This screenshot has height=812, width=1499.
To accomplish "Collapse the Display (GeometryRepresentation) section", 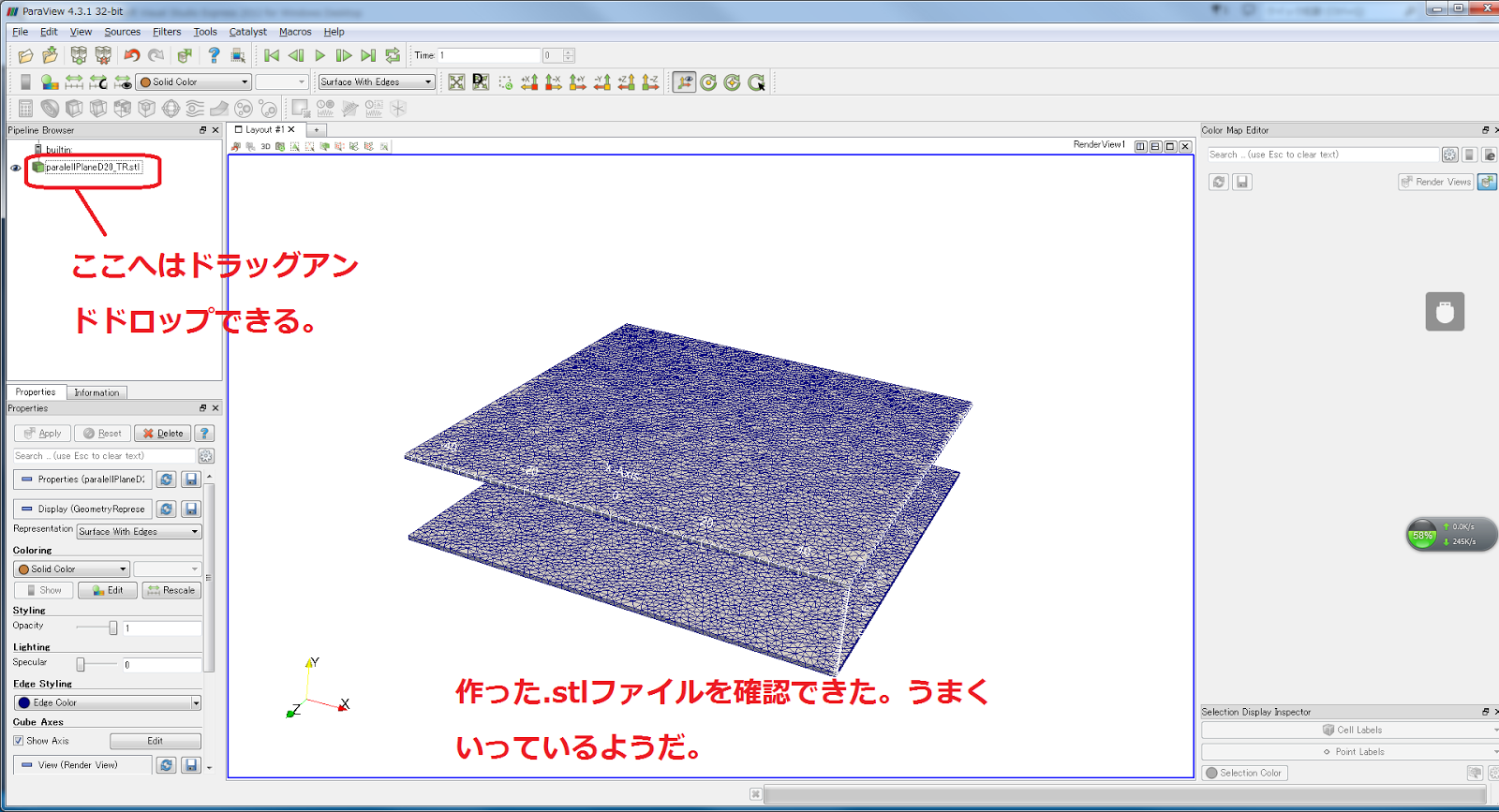I will pyautogui.click(x=82, y=509).
